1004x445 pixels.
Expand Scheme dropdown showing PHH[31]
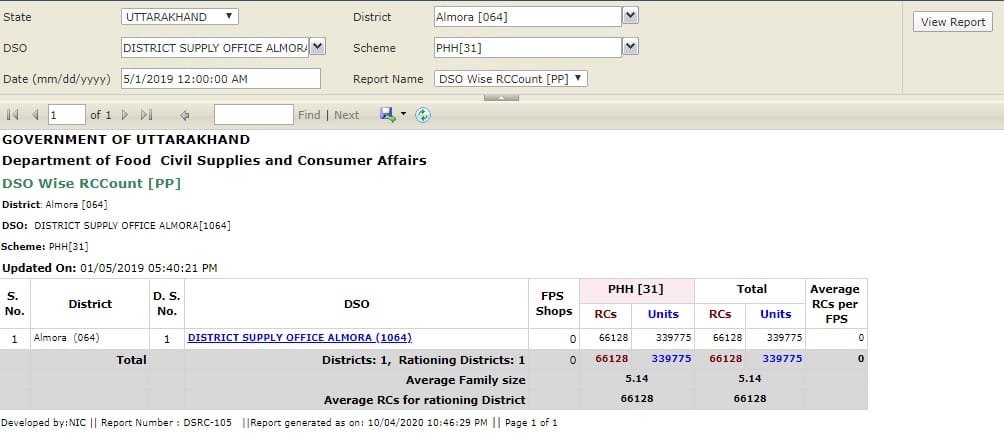coord(630,47)
